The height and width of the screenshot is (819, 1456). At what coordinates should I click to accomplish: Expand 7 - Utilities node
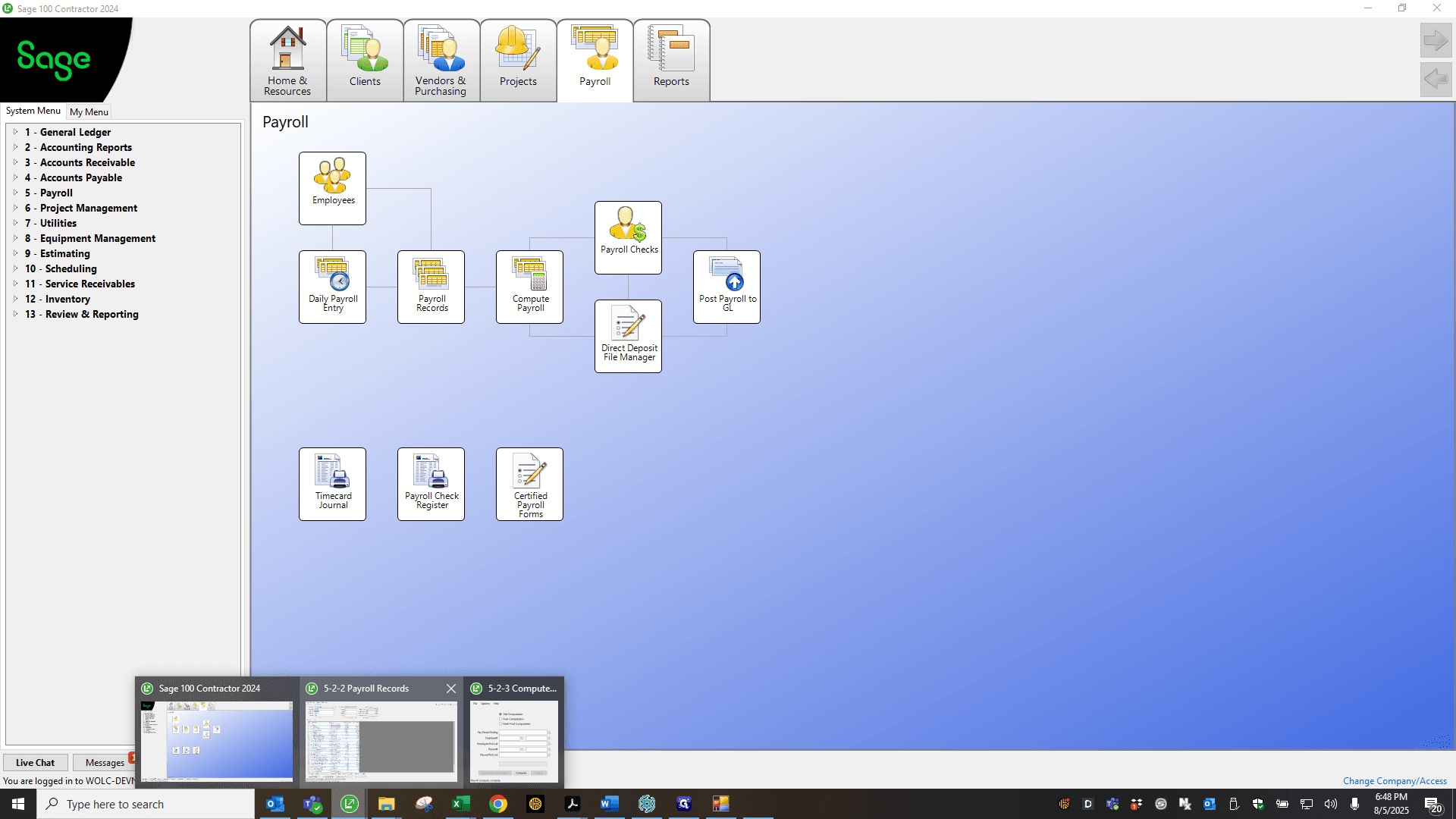click(x=15, y=223)
